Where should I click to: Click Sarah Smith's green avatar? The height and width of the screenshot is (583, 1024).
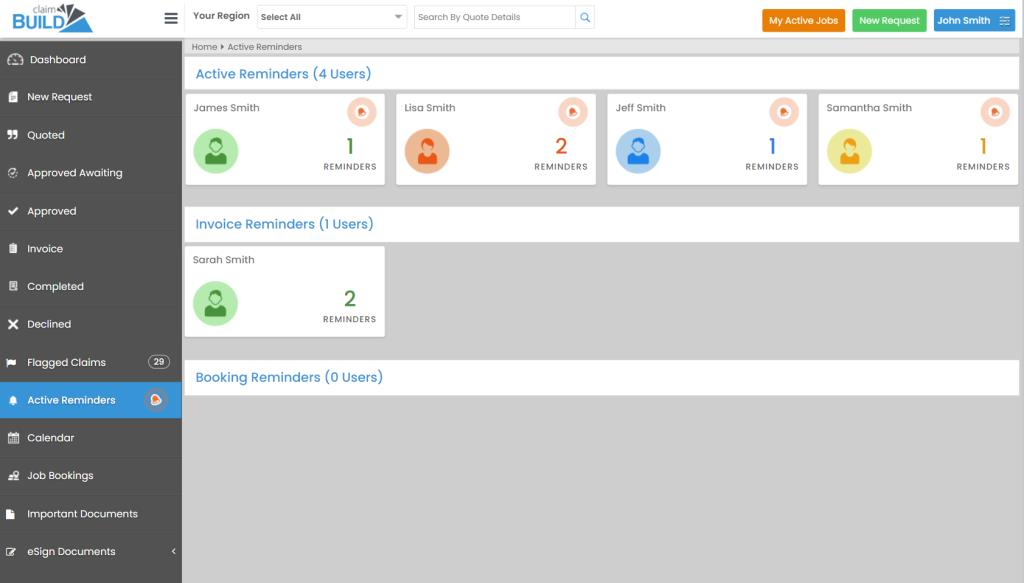click(215, 304)
